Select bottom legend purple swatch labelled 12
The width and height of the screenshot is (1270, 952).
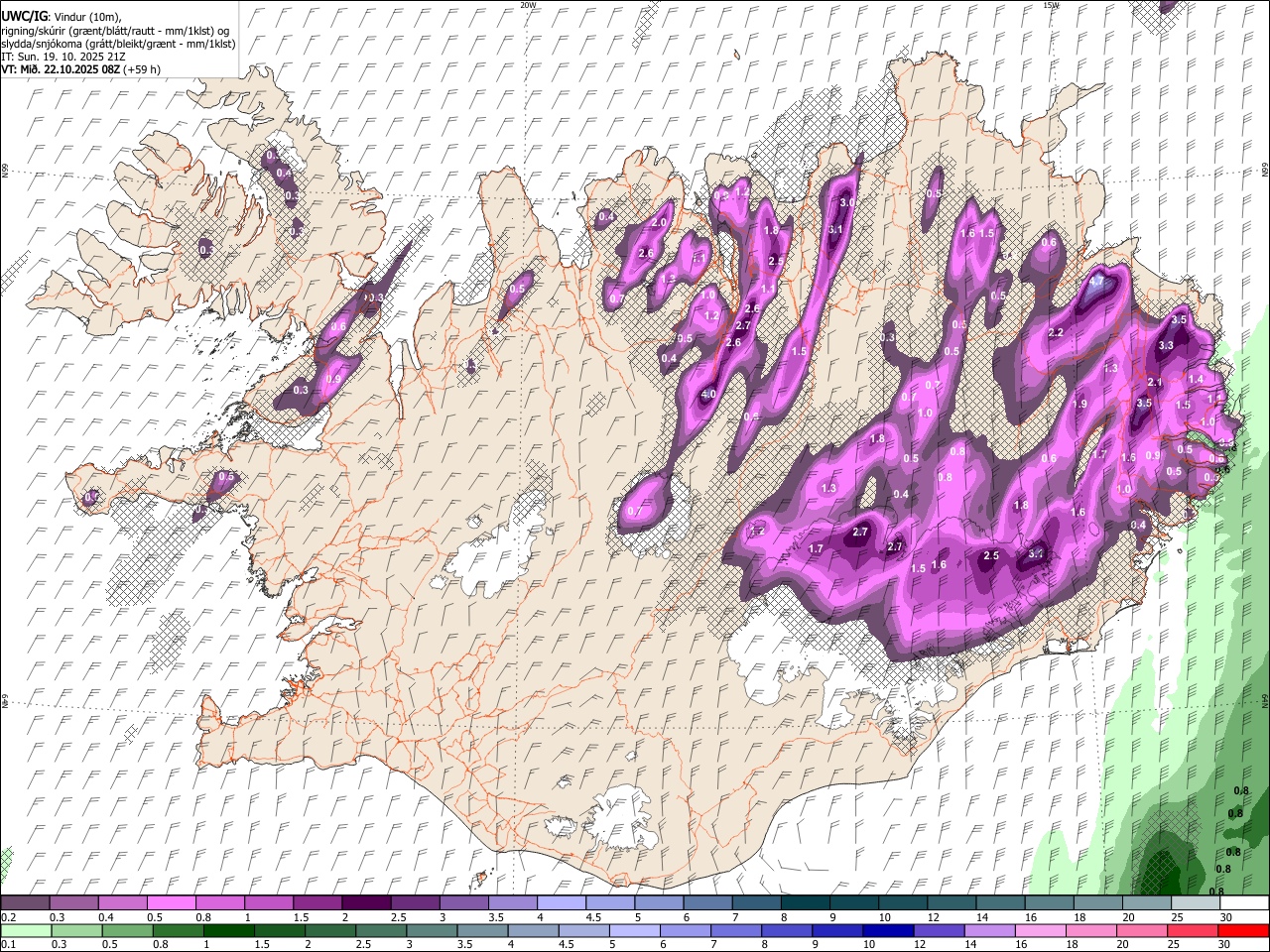(939, 930)
